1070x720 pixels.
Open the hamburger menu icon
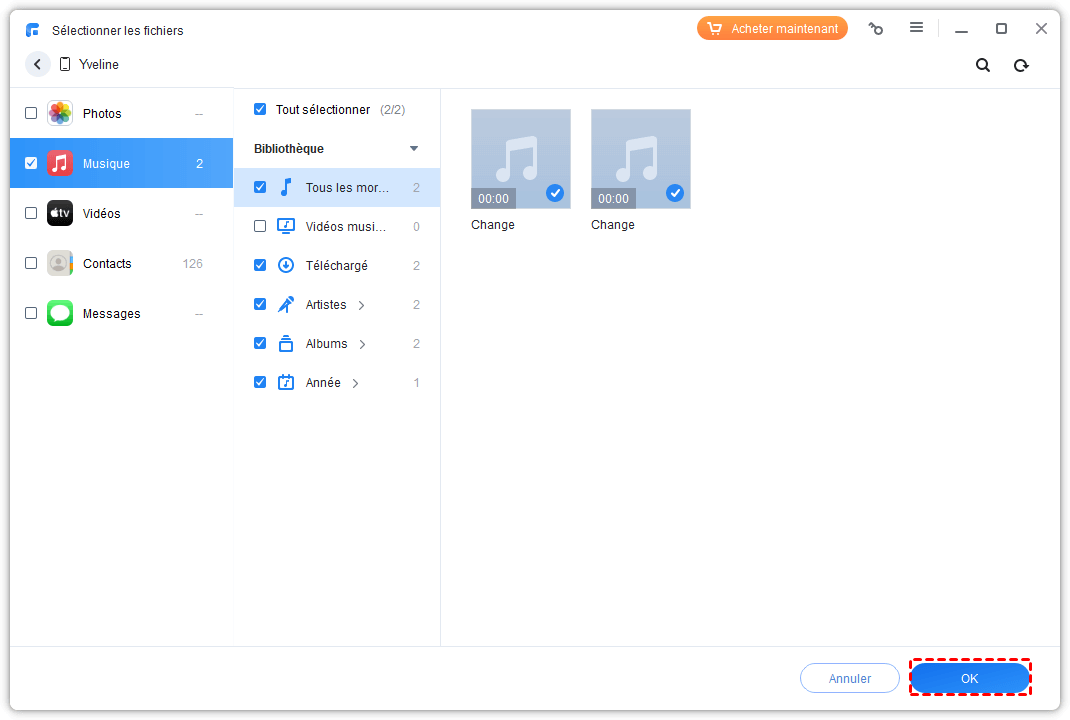[x=916, y=28]
